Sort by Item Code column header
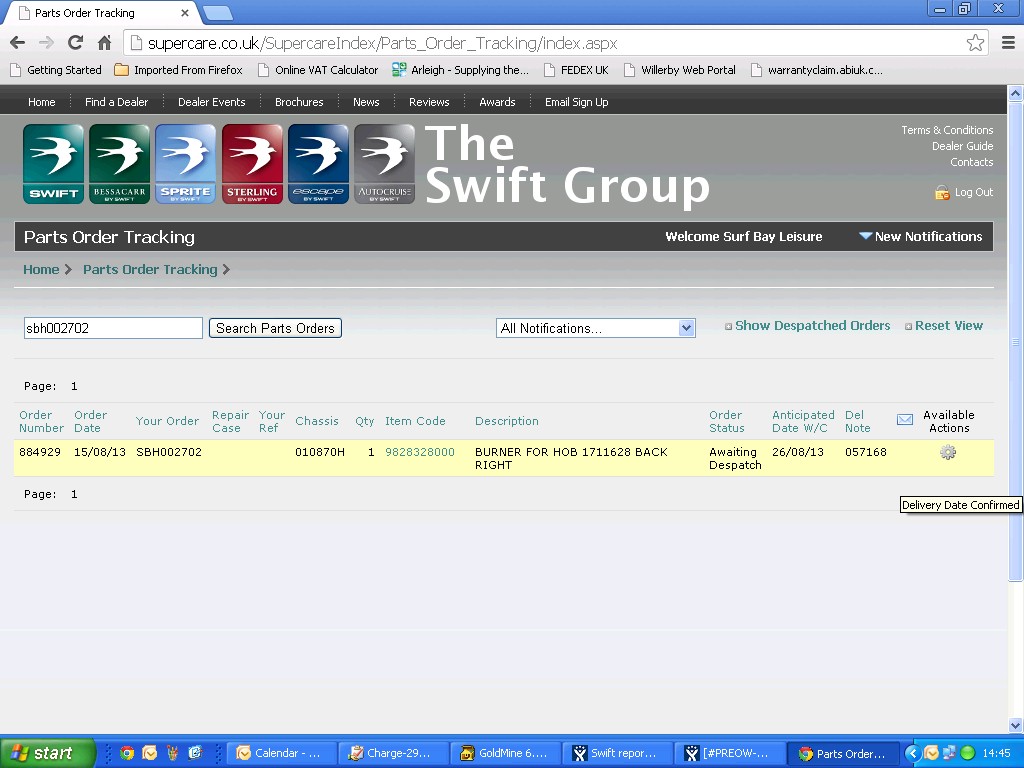Screen dimensions: 1024x768 [415, 421]
